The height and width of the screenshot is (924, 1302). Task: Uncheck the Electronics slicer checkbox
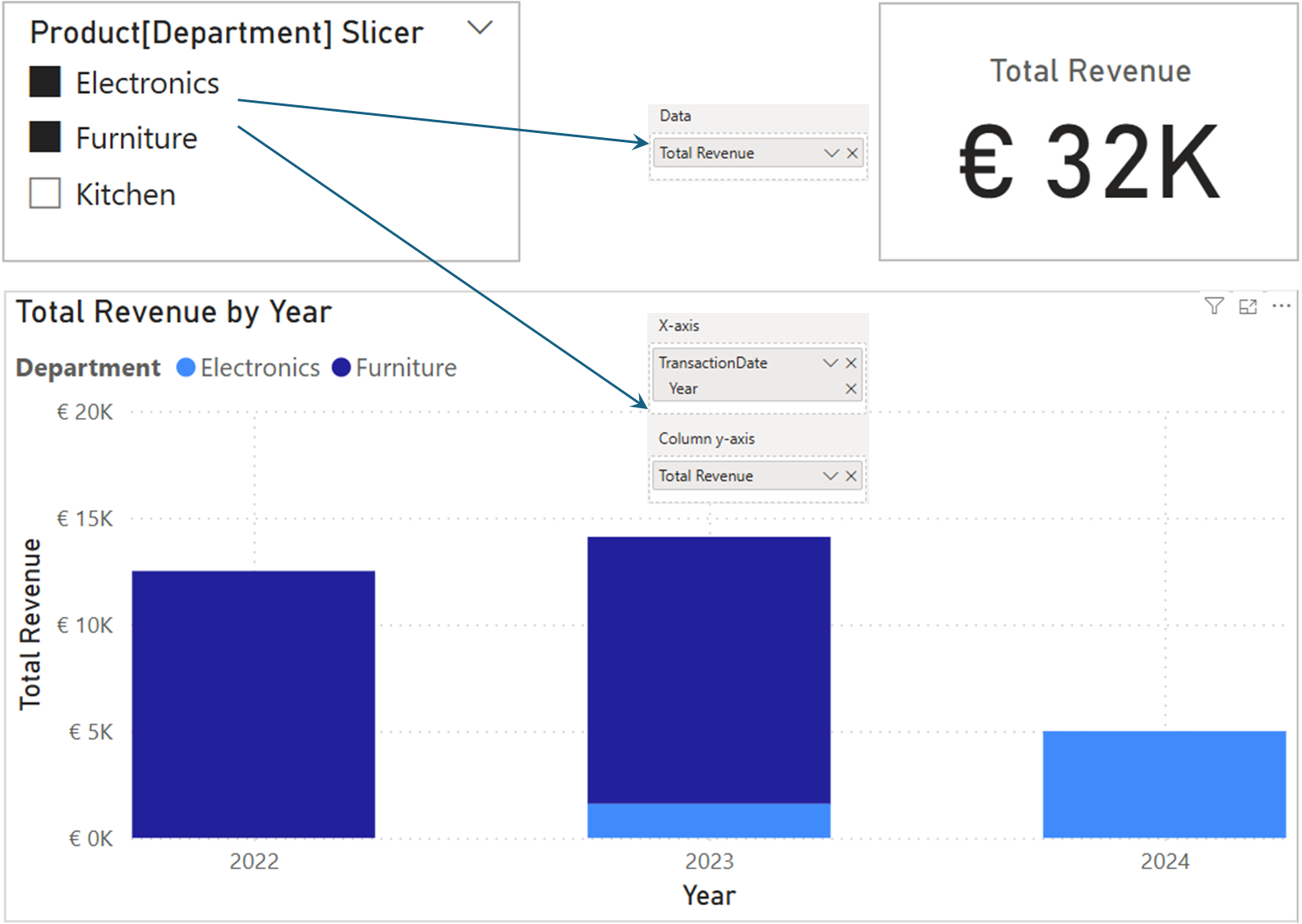click(x=45, y=82)
